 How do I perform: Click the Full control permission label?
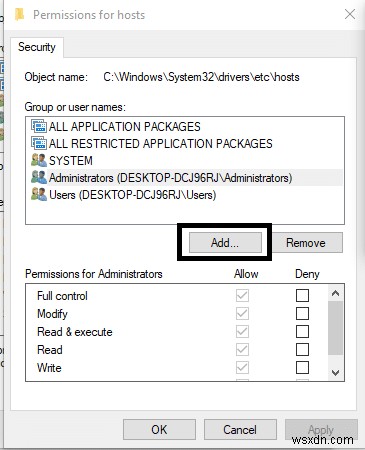[62, 296]
